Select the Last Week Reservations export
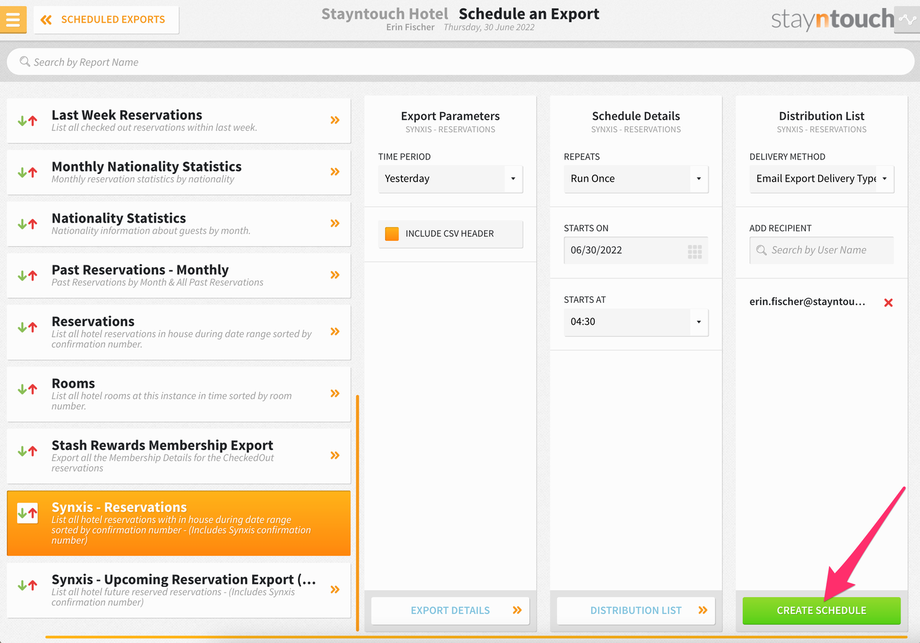The width and height of the screenshot is (920, 643). 178,120
